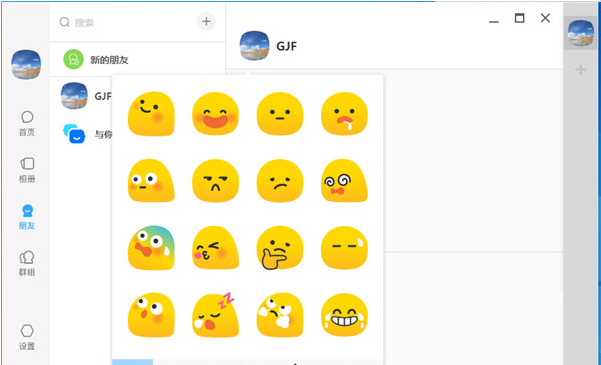
Task: Pick the open-mouth laughing emoji
Action: click(215, 114)
